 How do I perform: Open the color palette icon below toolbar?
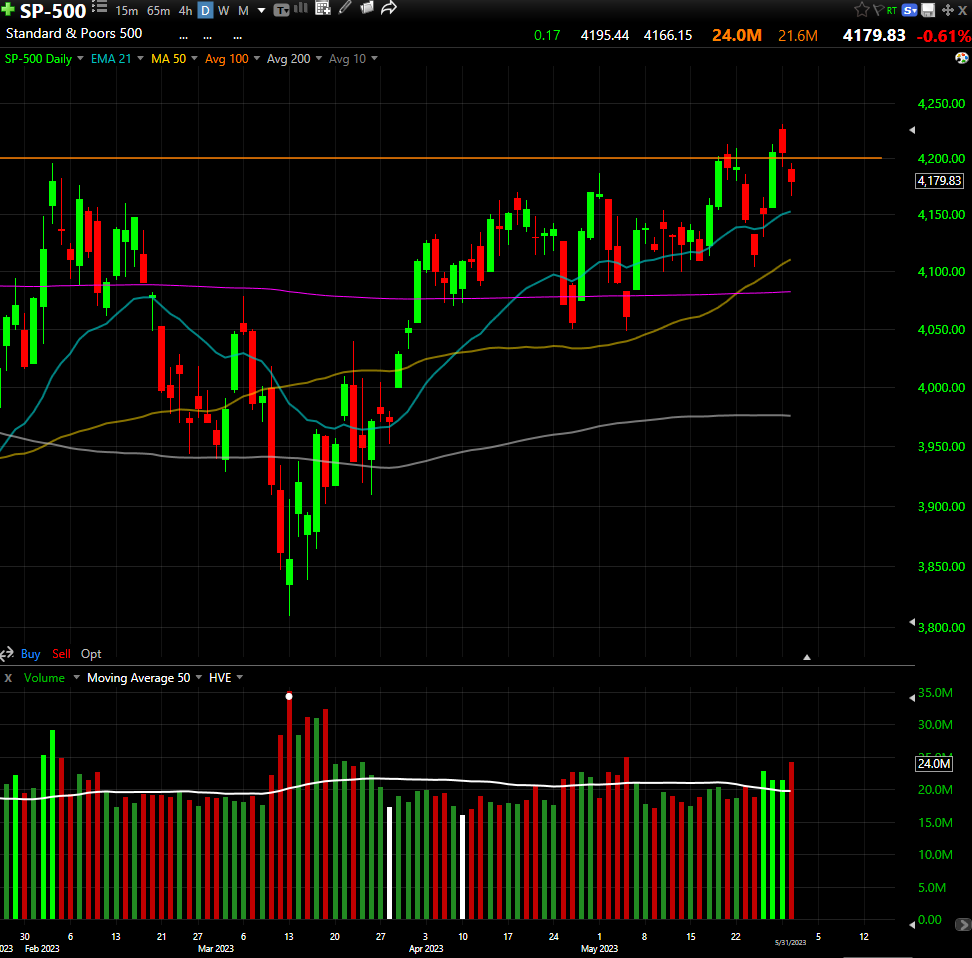[961, 58]
